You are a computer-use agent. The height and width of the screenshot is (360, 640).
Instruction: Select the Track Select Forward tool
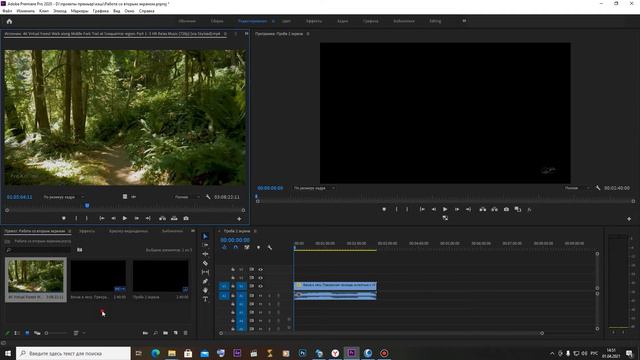point(205,245)
